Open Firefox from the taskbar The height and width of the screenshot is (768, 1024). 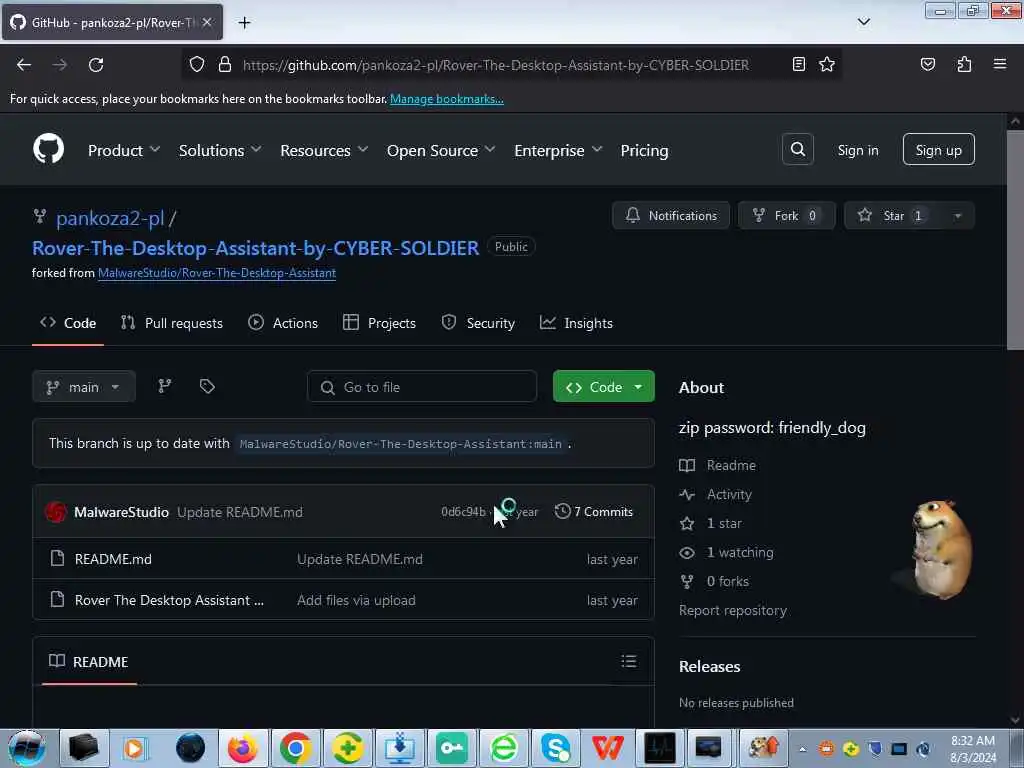(242, 748)
